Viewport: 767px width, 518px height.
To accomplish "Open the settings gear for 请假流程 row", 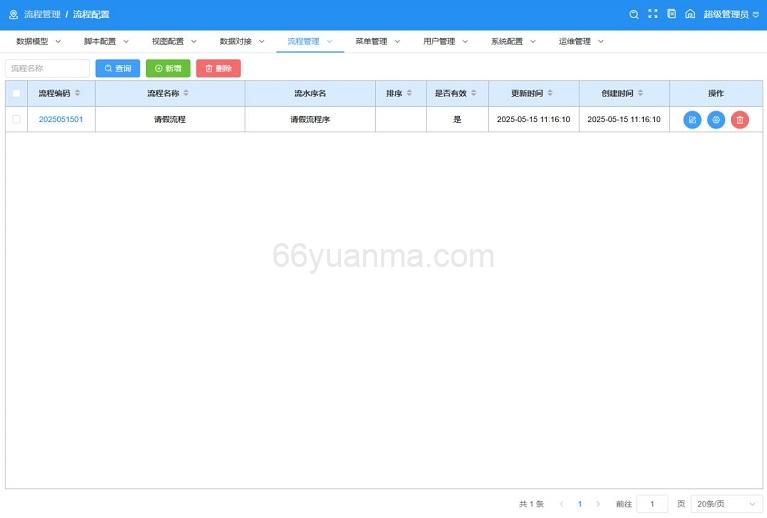I will [x=716, y=120].
